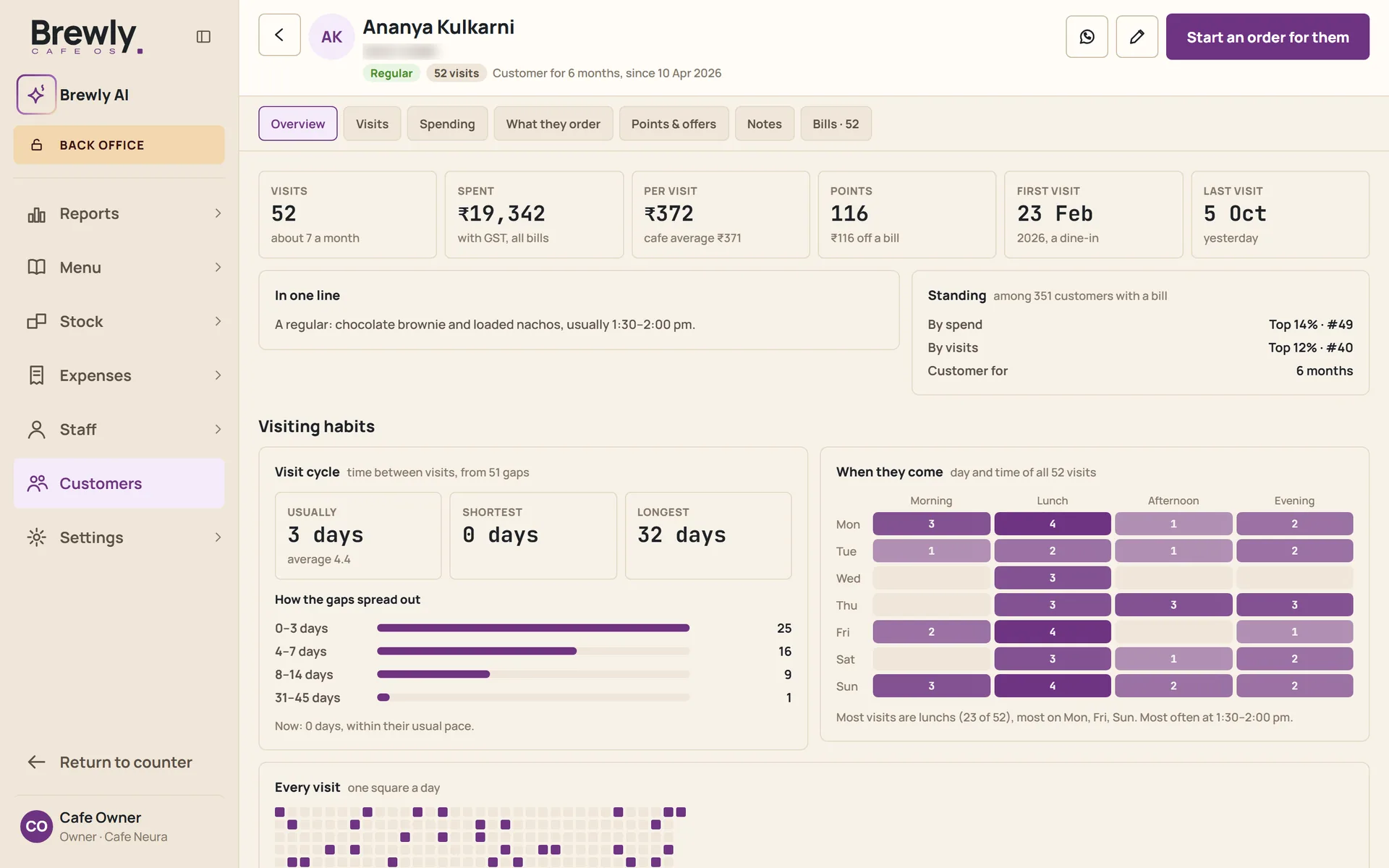The width and height of the screenshot is (1389, 868).
Task: Click the Customers people icon
Action: [x=37, y=483]
